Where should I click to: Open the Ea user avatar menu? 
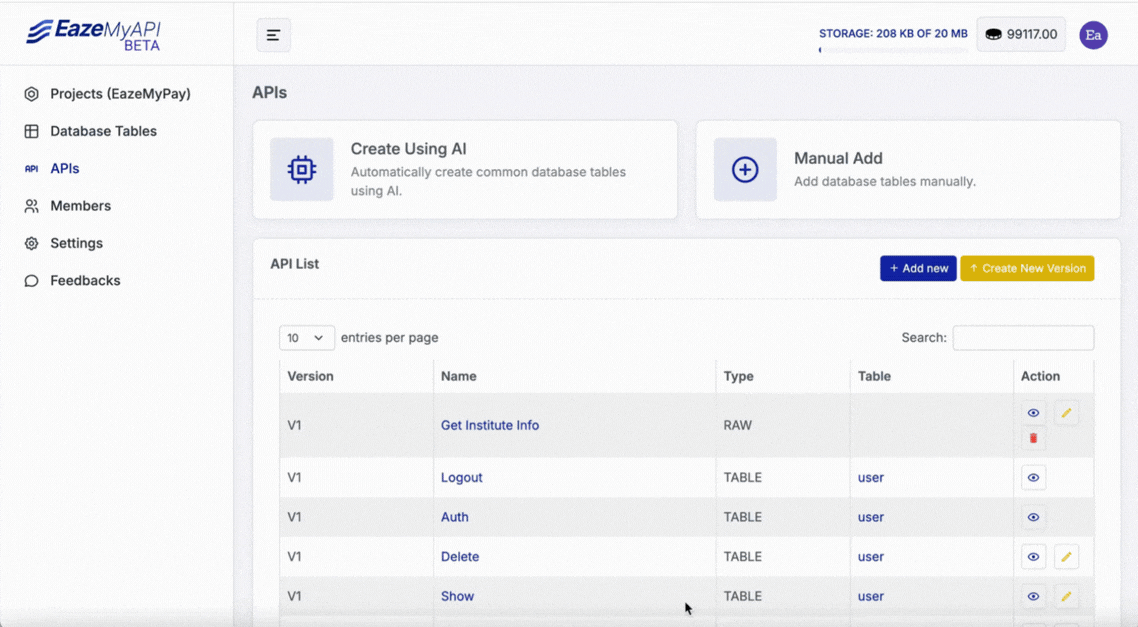point(1093,35)
